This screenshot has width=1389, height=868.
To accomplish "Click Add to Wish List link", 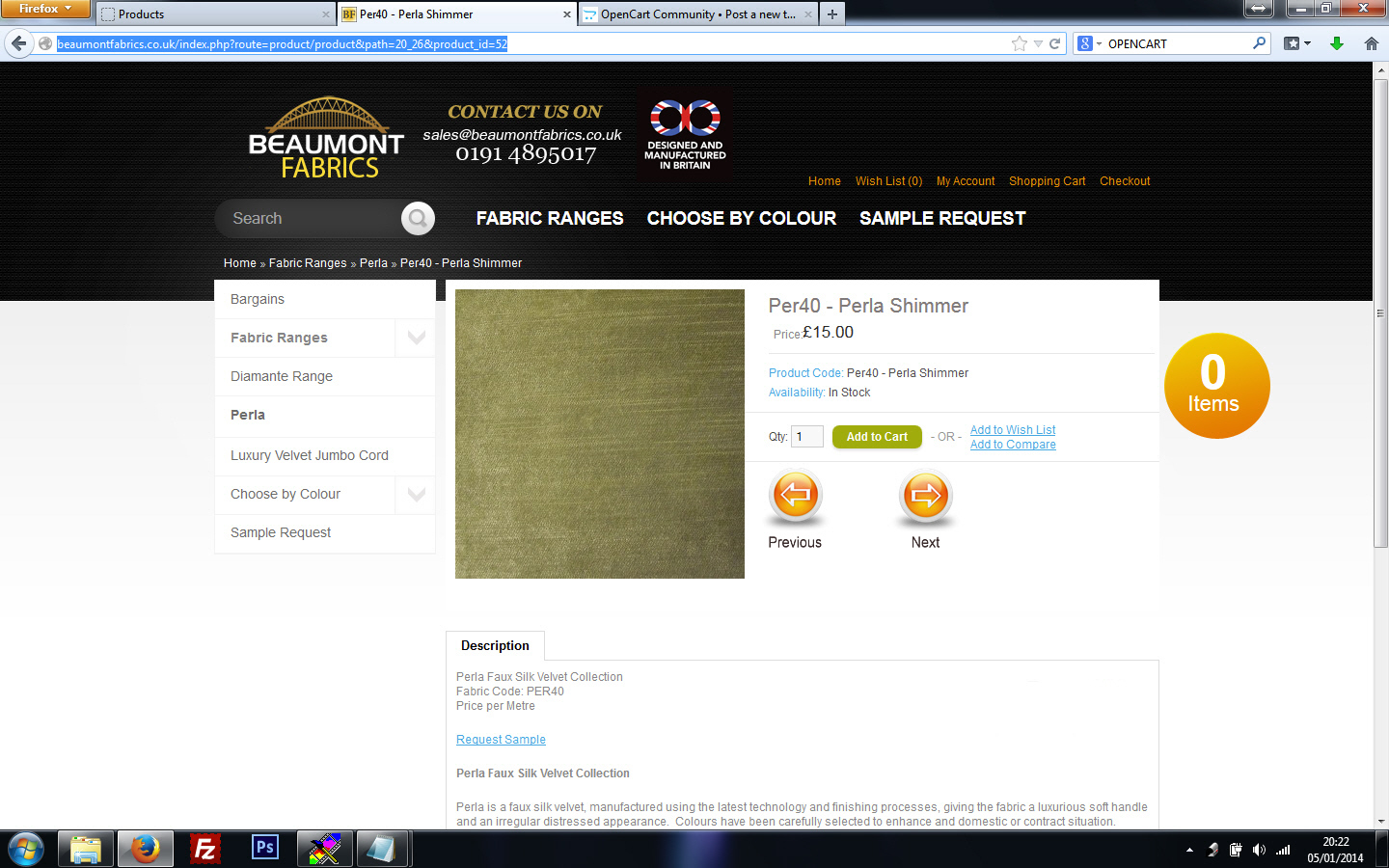I will 1013,430.
